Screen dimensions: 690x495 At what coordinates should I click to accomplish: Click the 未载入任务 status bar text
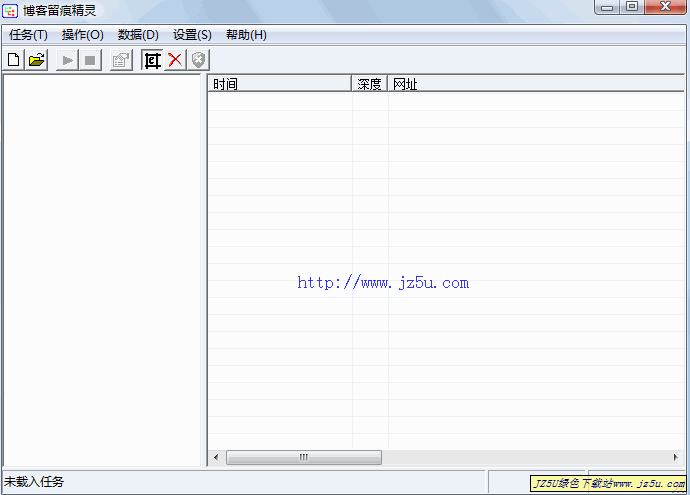[34, 482]
